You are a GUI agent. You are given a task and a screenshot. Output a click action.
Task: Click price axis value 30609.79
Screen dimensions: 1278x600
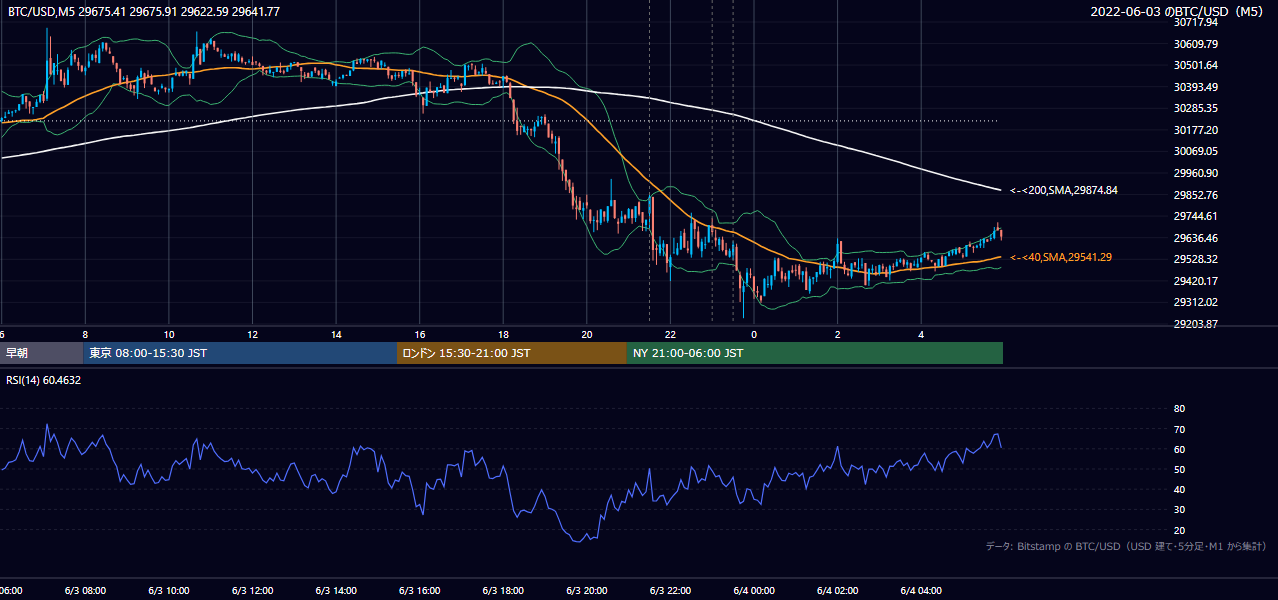point(1195,44)
